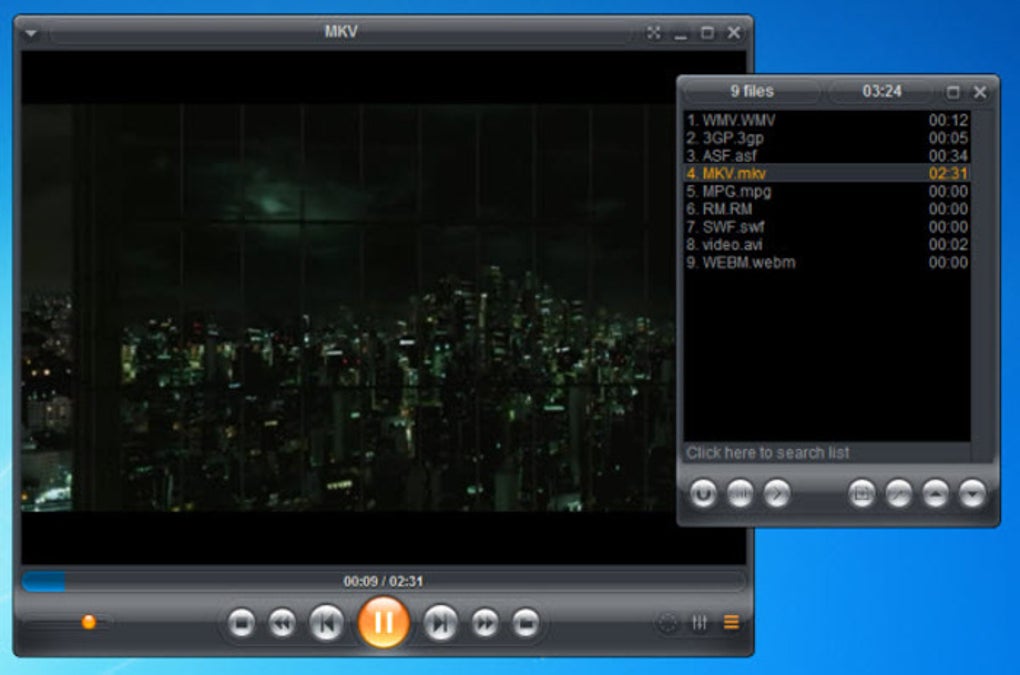Click the playlist right-arrow button
This screenshot has height=675, width=1020.
(777, 494)
